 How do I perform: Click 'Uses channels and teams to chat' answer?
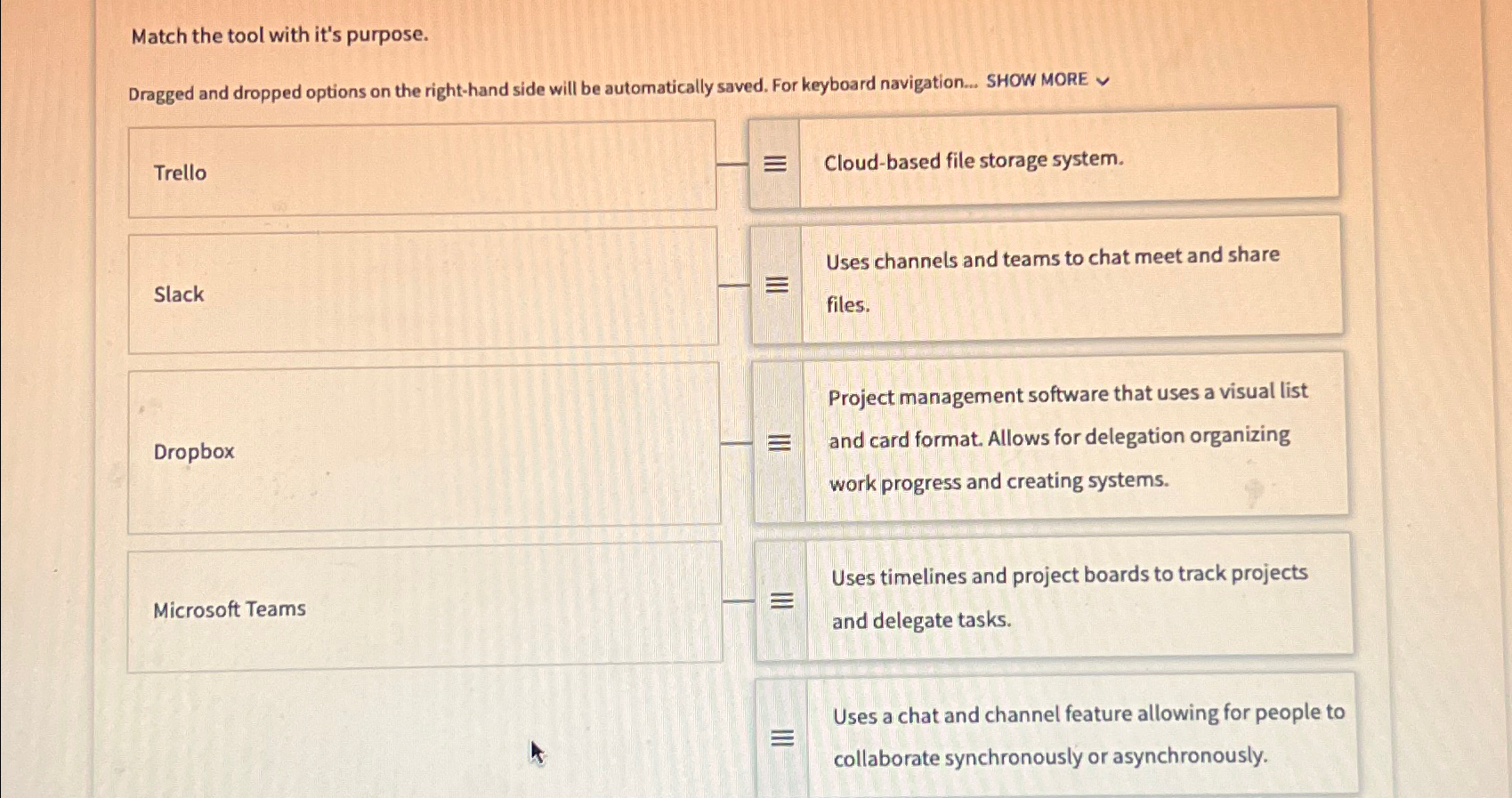1053,280
